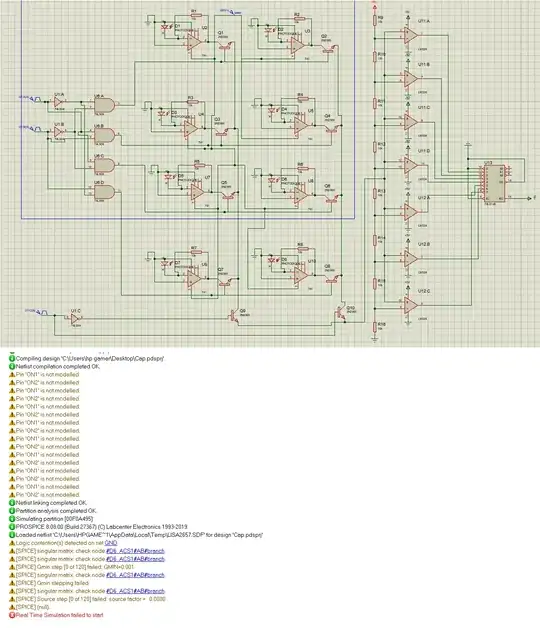Click red error icon beside simulation failed

pos(12,615)
